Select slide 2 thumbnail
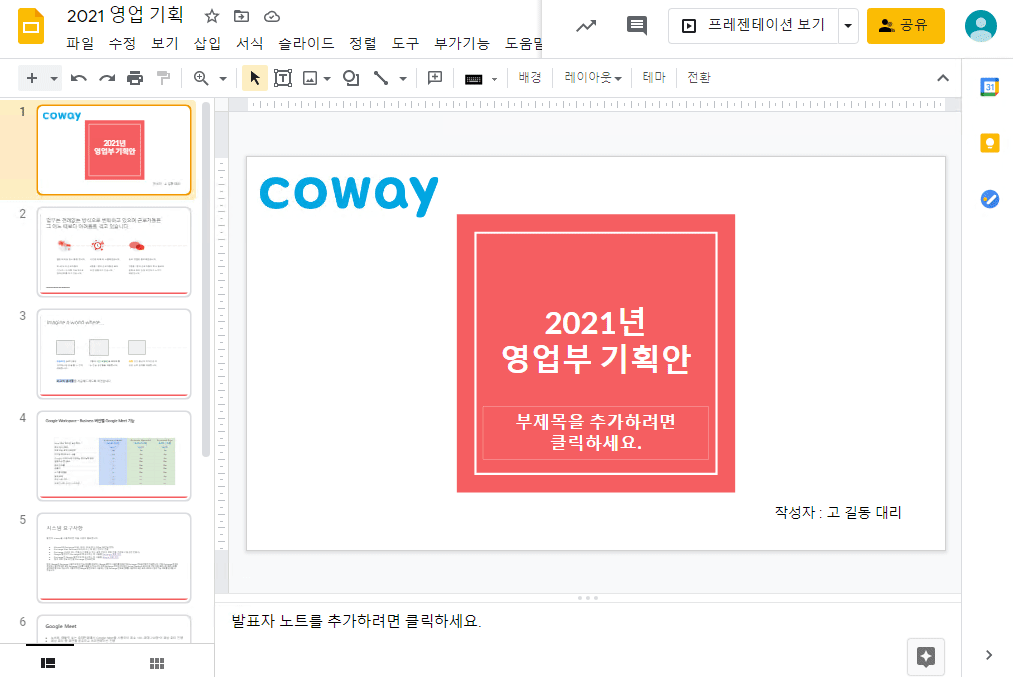 coord(114,252)
